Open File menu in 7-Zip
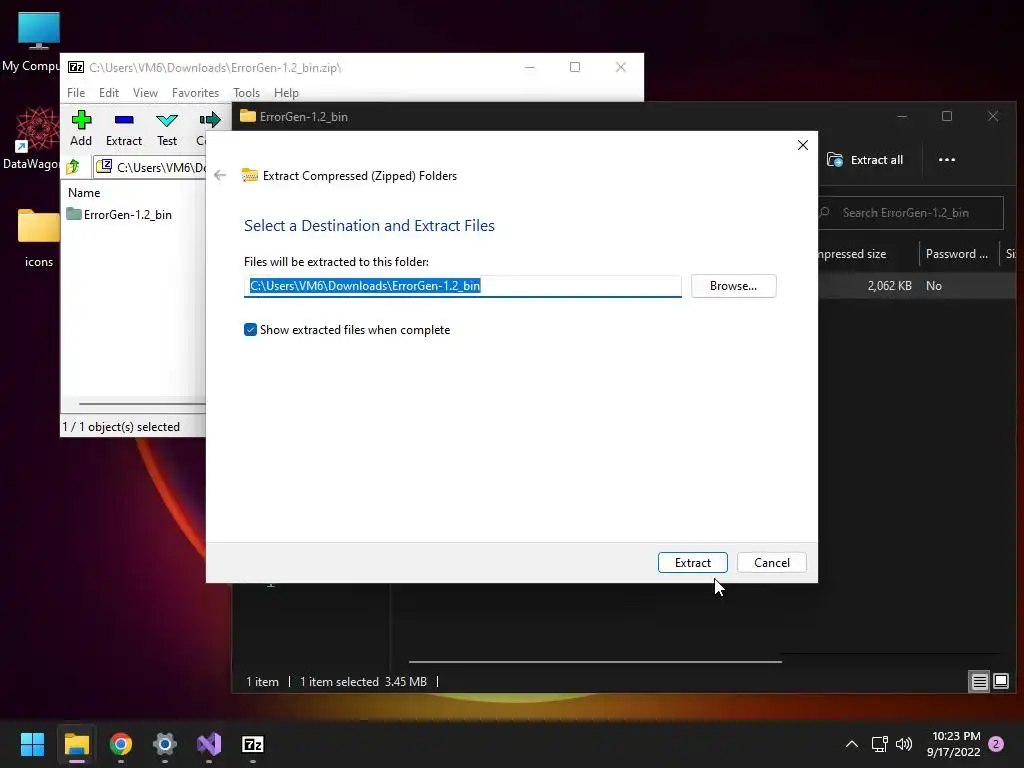Viewport: 1024px width, 768px height. tap(76, 93)
